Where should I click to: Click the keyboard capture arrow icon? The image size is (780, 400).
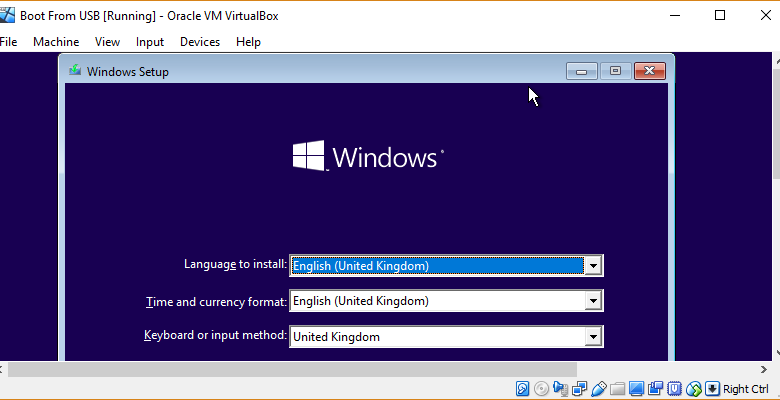pos(712,389)
